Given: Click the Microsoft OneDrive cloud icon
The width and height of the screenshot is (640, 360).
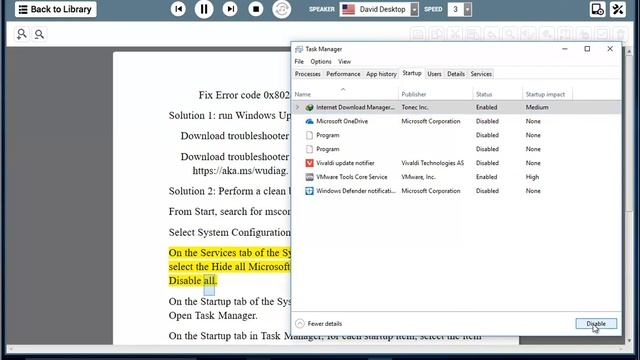Looking at the screenshot, I should point(309,121).
